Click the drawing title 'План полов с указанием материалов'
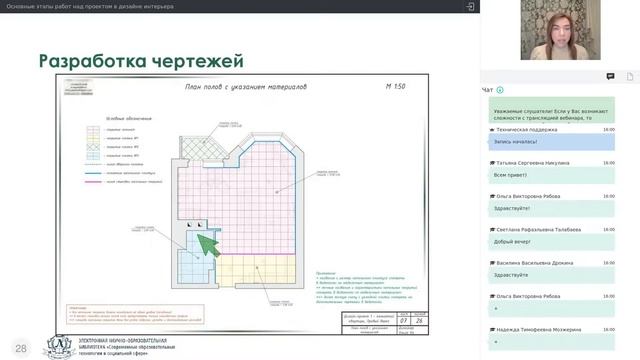The width and height of the screenshot is (640, 360). coord(246,87)
